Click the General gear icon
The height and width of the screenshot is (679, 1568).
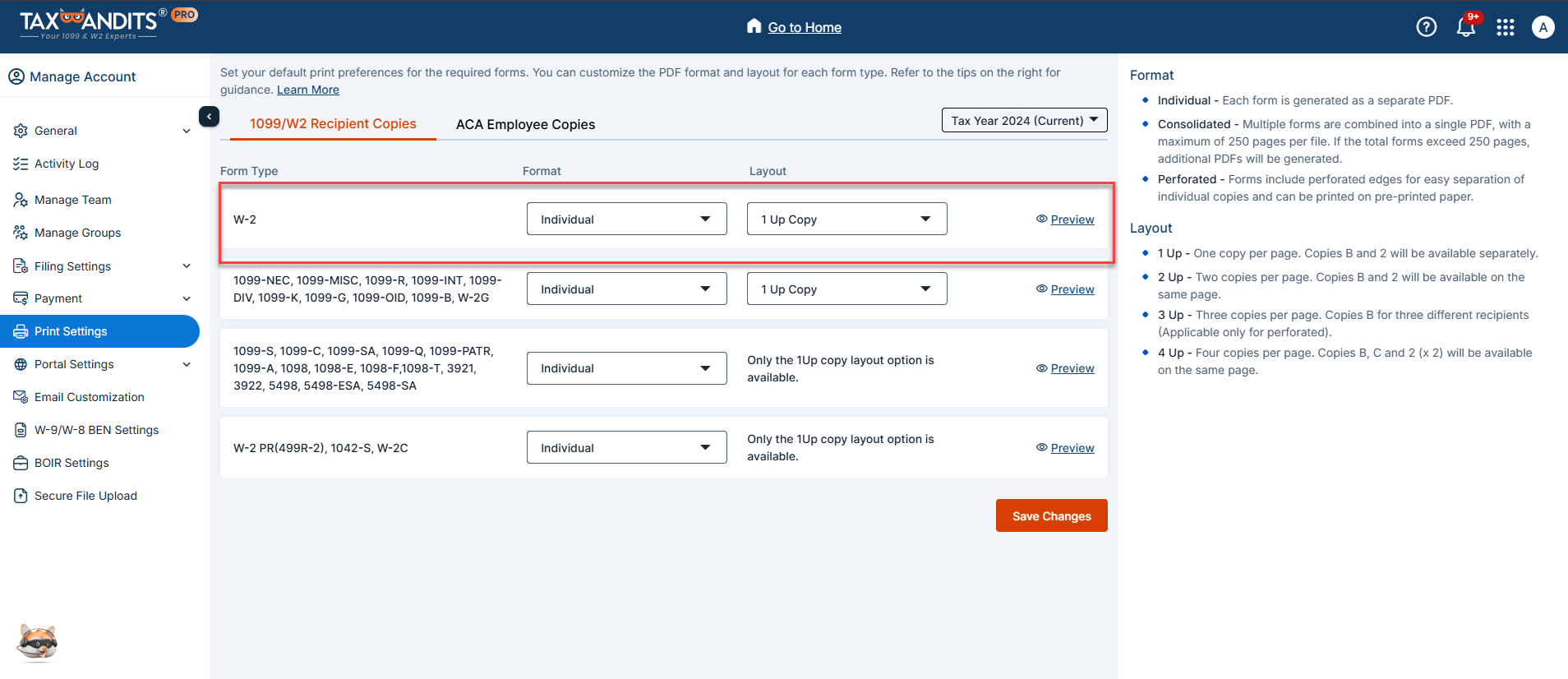point(21,131)
